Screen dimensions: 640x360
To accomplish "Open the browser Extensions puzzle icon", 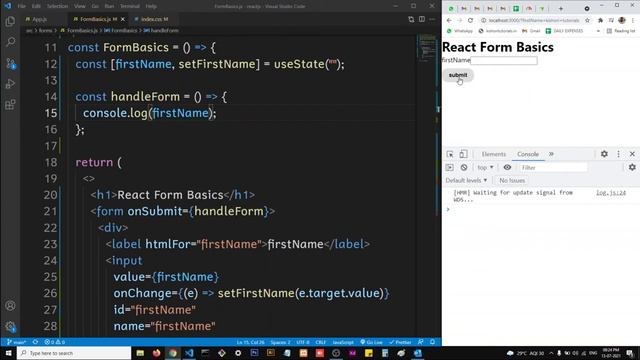I will tap(600, 20).
